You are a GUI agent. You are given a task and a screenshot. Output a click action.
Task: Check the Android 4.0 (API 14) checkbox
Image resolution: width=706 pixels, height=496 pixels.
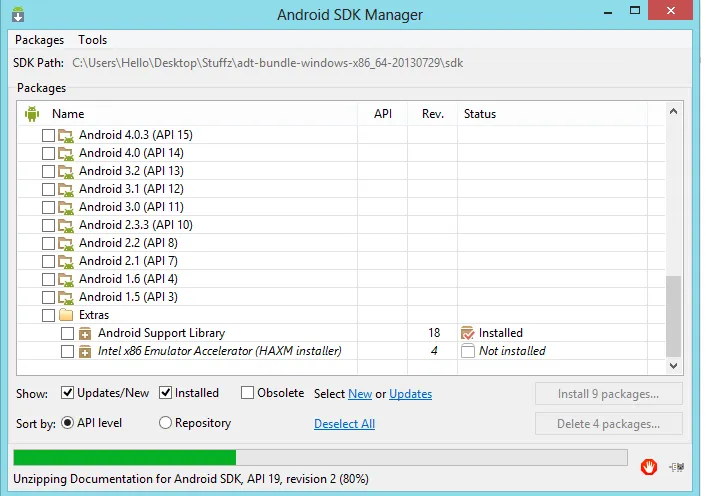tap(48, 153)
